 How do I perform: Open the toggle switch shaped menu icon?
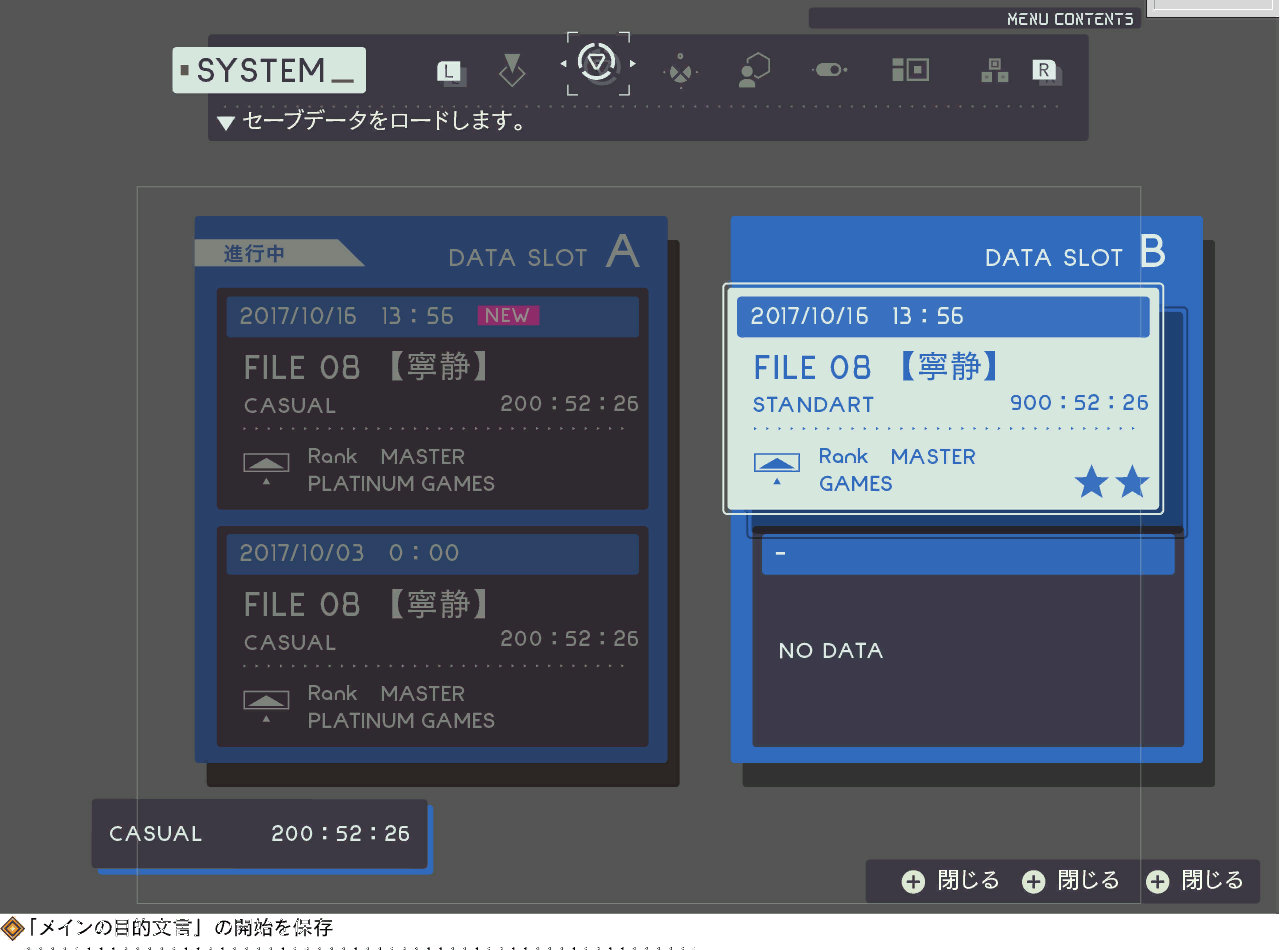(x=829, y=69)
